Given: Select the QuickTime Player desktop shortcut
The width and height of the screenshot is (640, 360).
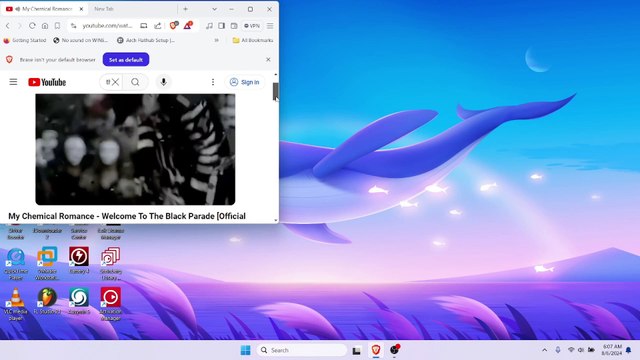Looking at the screenshot, I should (16, 264).
